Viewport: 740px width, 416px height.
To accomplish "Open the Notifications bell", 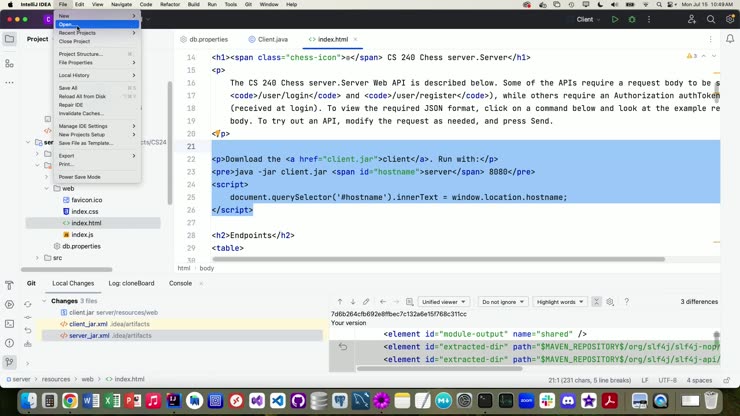I will tap(730, 39).
